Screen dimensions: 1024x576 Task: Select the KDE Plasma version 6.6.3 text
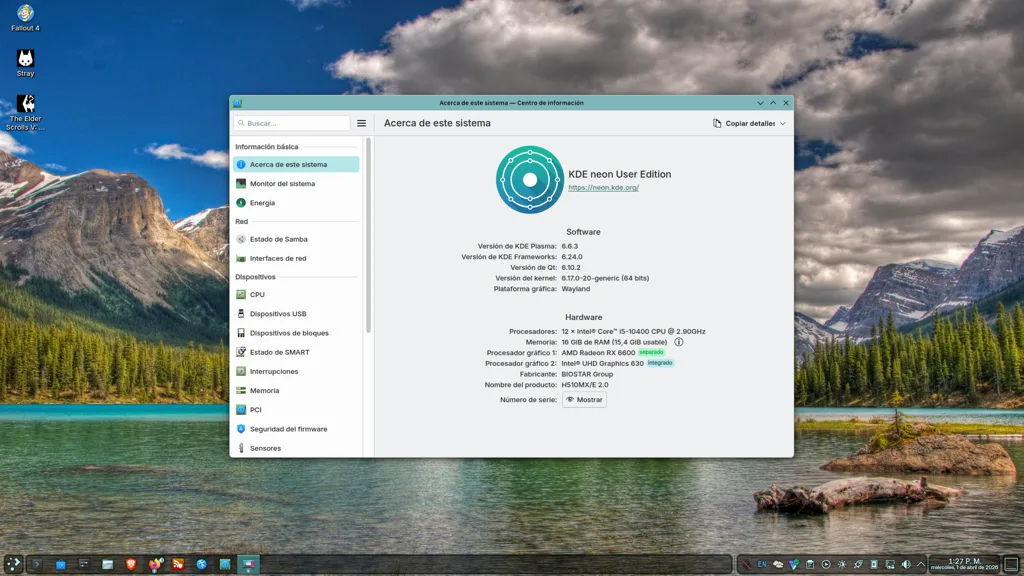[x=569, y=246]
